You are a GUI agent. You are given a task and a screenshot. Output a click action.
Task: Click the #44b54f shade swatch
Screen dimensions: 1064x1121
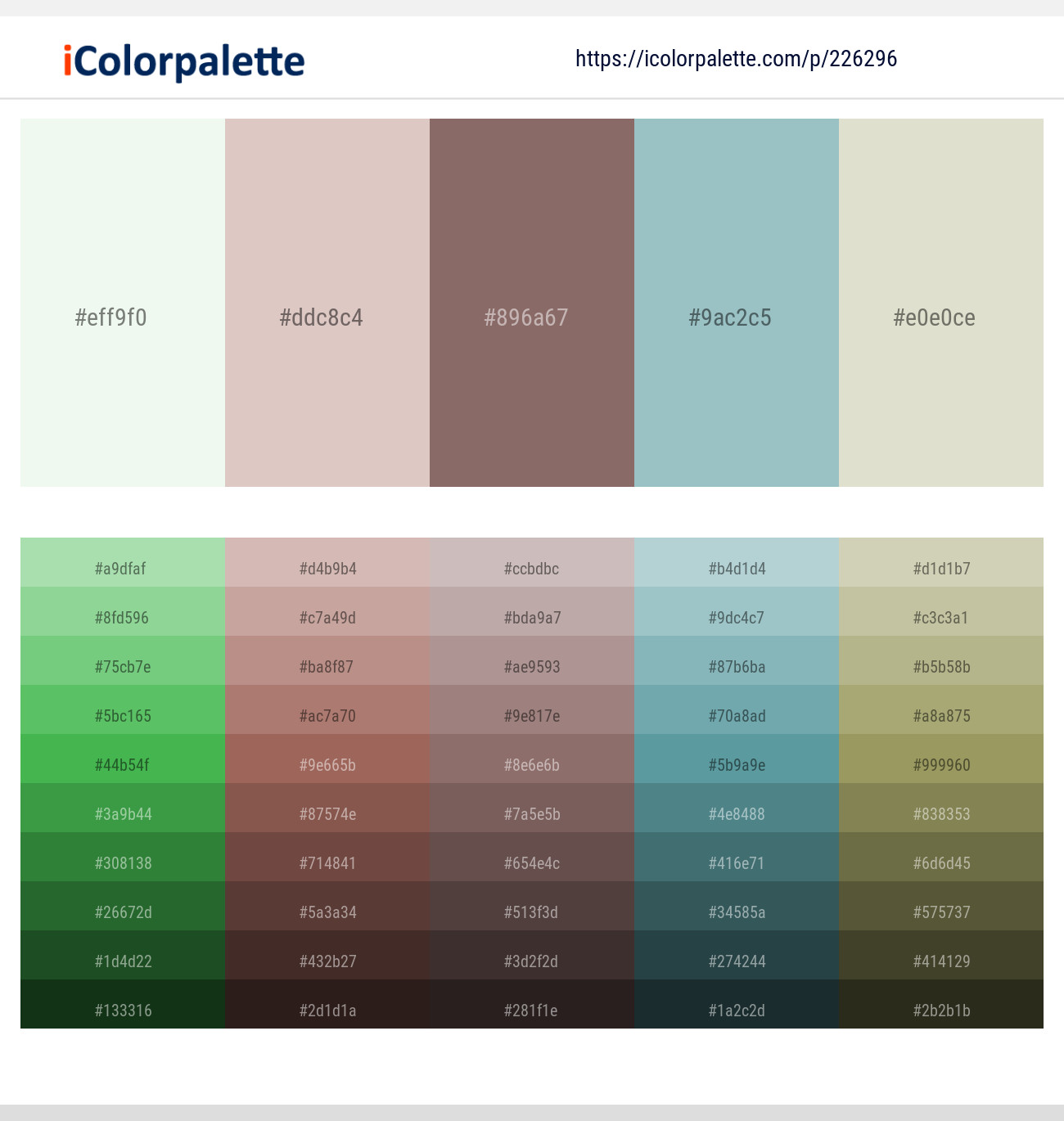[121, 764]
